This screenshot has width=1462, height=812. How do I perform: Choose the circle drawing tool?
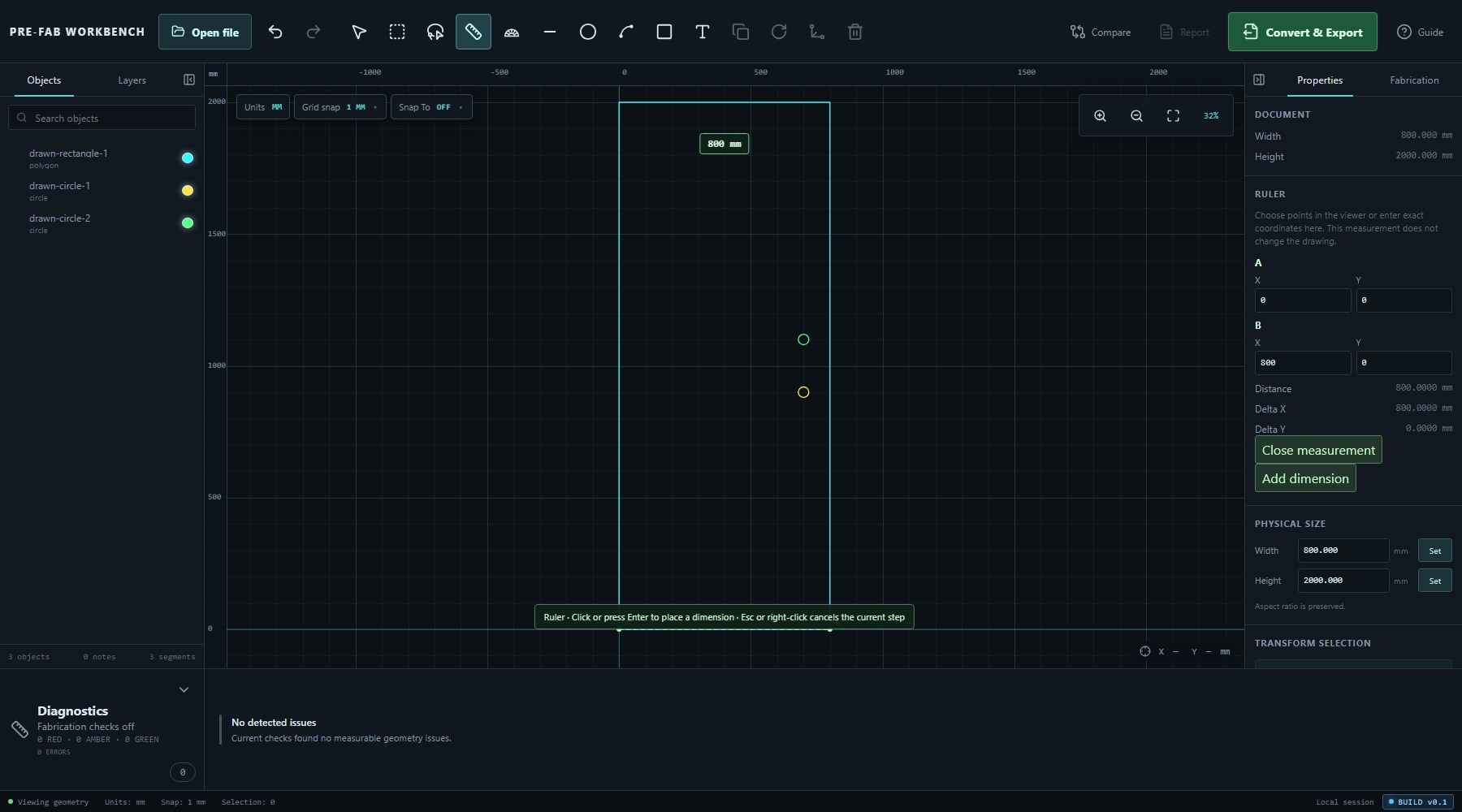[x=588, y=32]
